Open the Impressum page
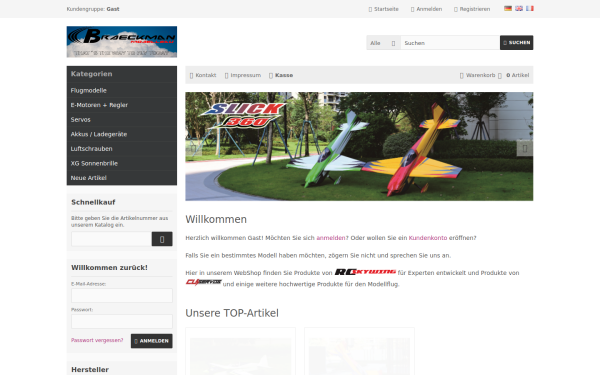 (243, 75)
